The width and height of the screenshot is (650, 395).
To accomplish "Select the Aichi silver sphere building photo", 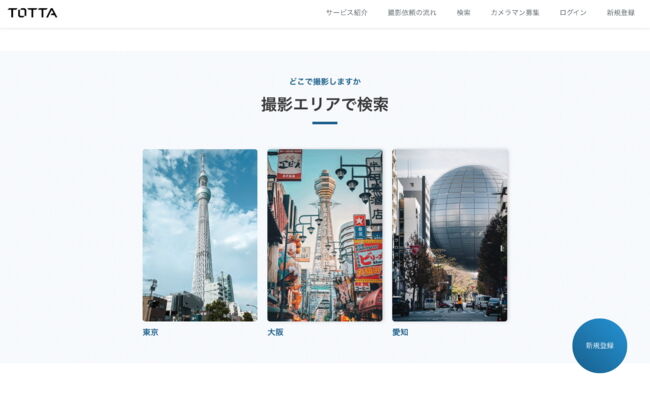I will tap(450, 235).
